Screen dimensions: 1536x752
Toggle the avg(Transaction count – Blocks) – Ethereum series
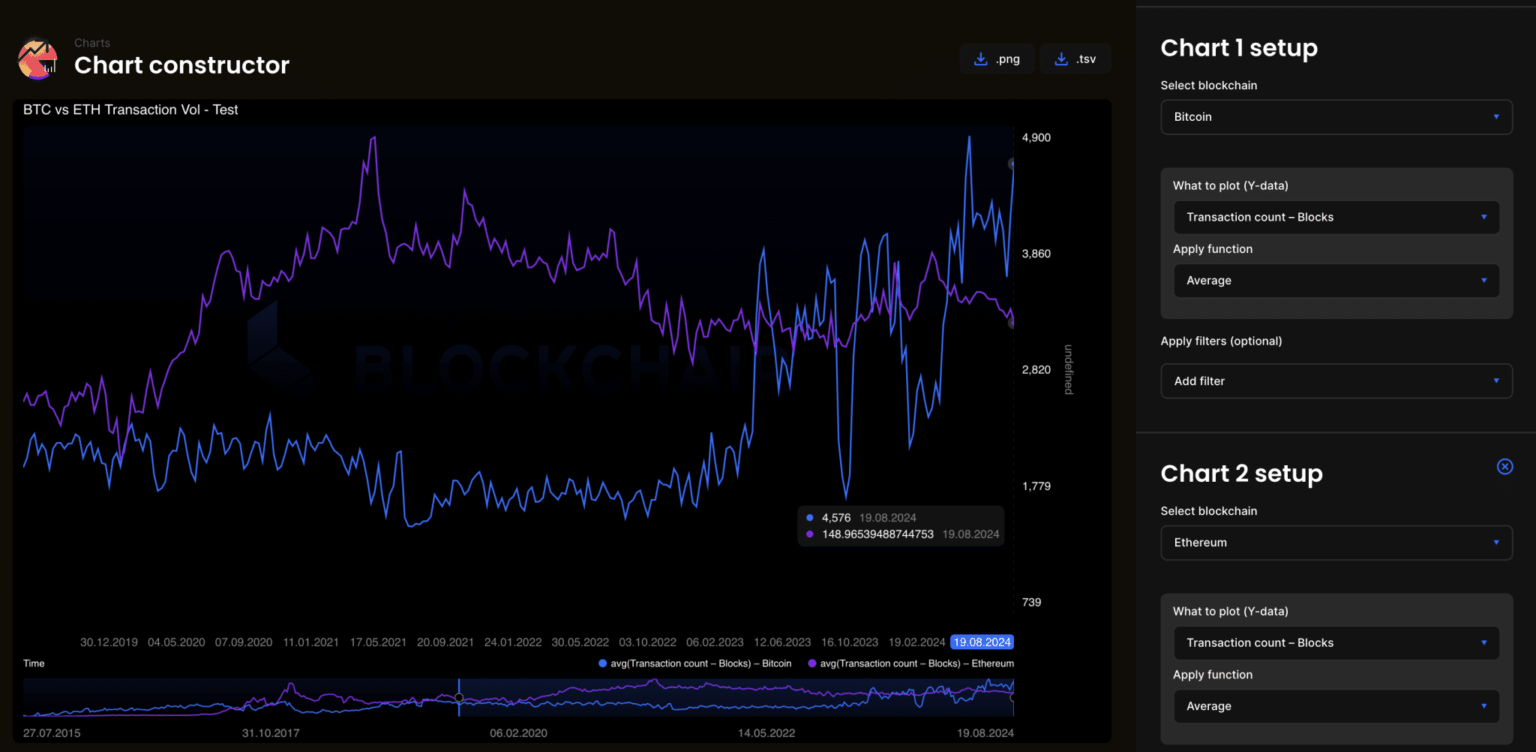click(x=918, y=663)
